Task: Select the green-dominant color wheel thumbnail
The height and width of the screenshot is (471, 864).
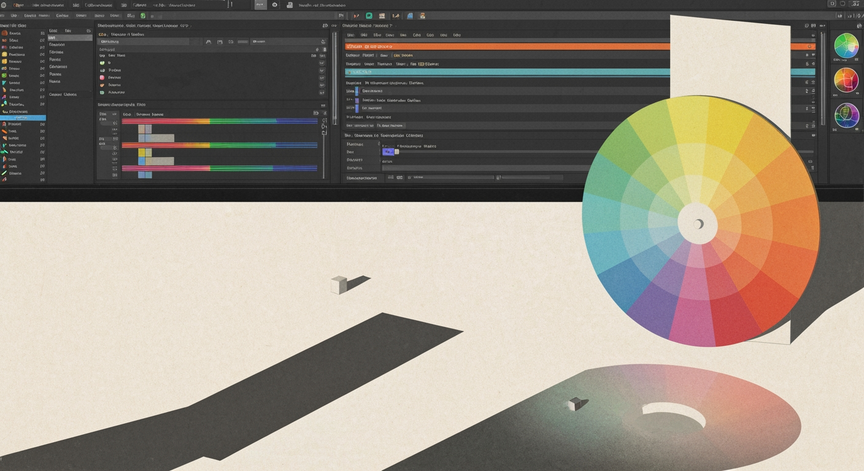Action: [x=846, y=46]
